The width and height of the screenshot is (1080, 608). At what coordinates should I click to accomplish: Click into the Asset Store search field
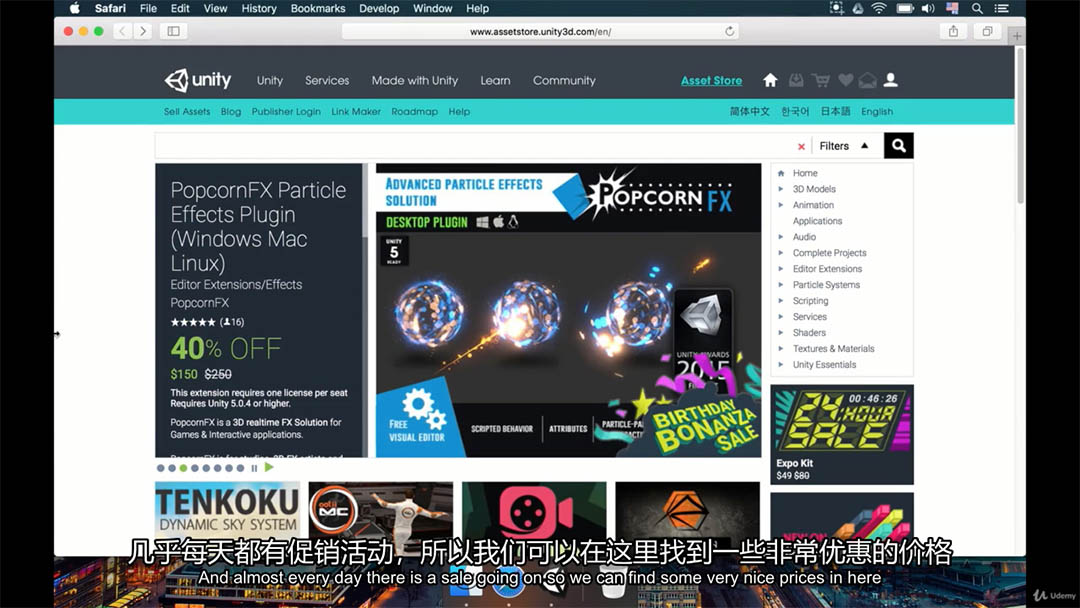tap(474, 146)
